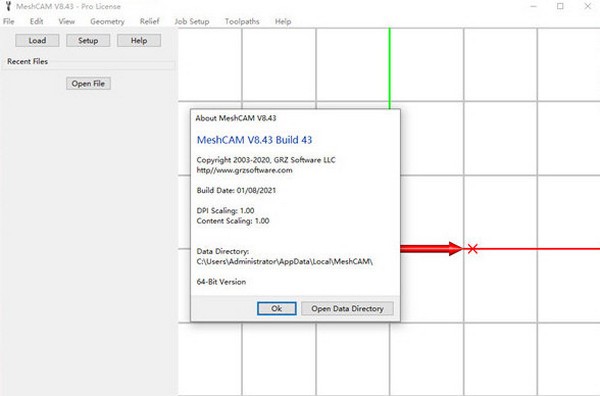Open the Edit menu

(36, 21)
